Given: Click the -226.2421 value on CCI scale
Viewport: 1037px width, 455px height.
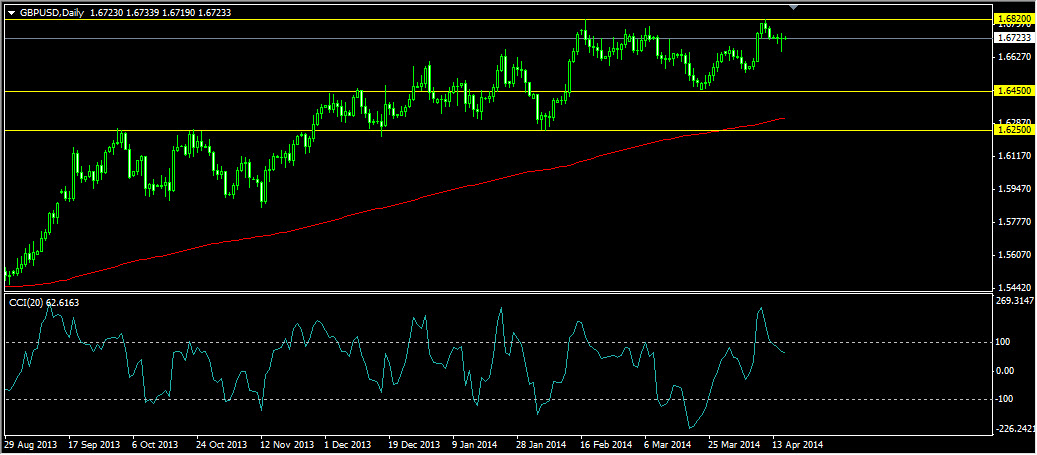Looking at the screenshot, I should pos(1015,429).
